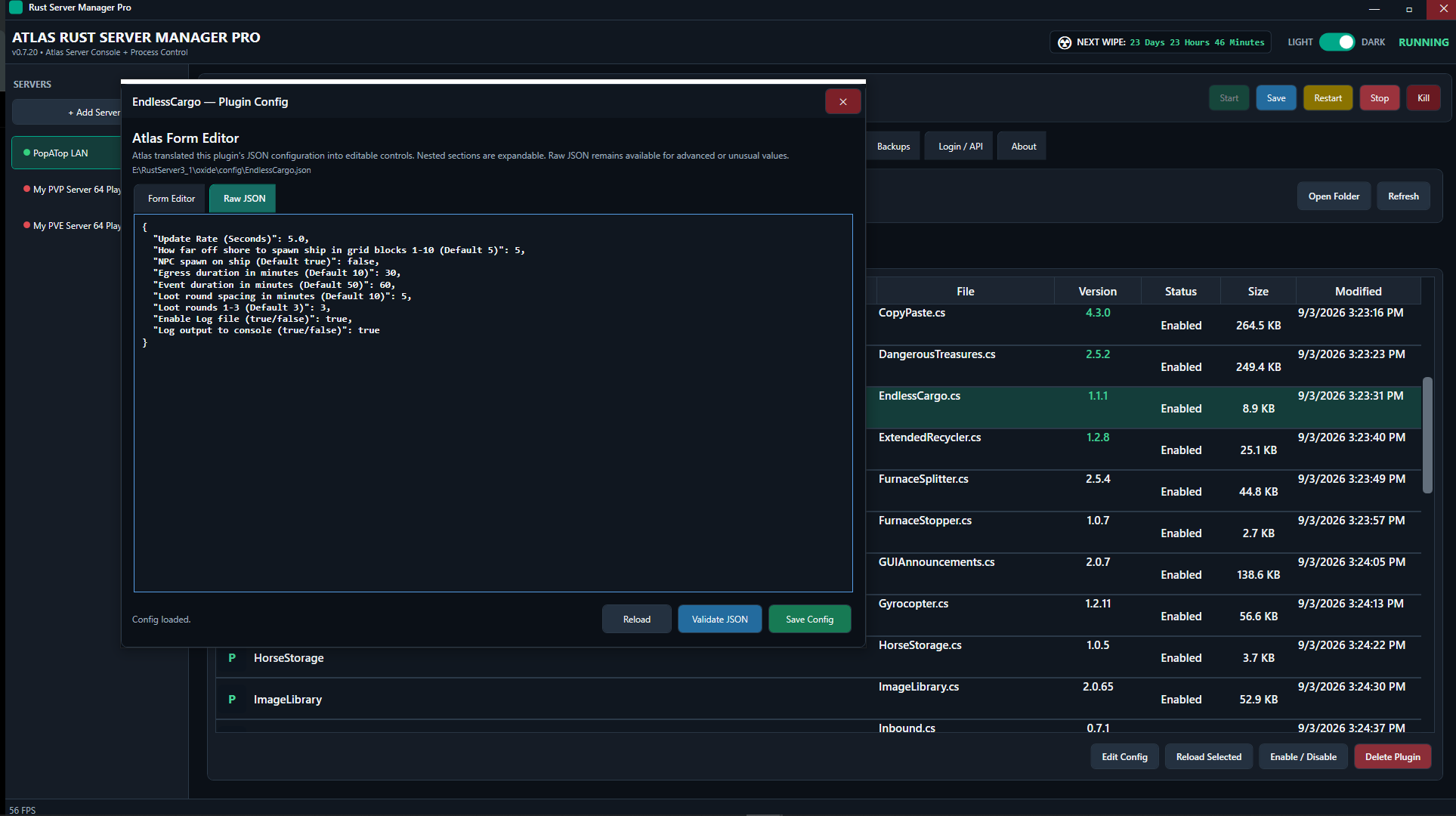Open the Login / API tab
The height and width of the screenshot is (816, 1456).
coord(960,147)
